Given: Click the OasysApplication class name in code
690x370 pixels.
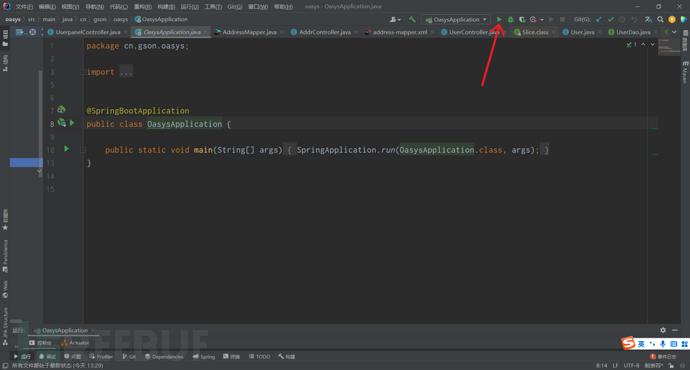Looking at the screenshot, I should (x=184, y=124).
